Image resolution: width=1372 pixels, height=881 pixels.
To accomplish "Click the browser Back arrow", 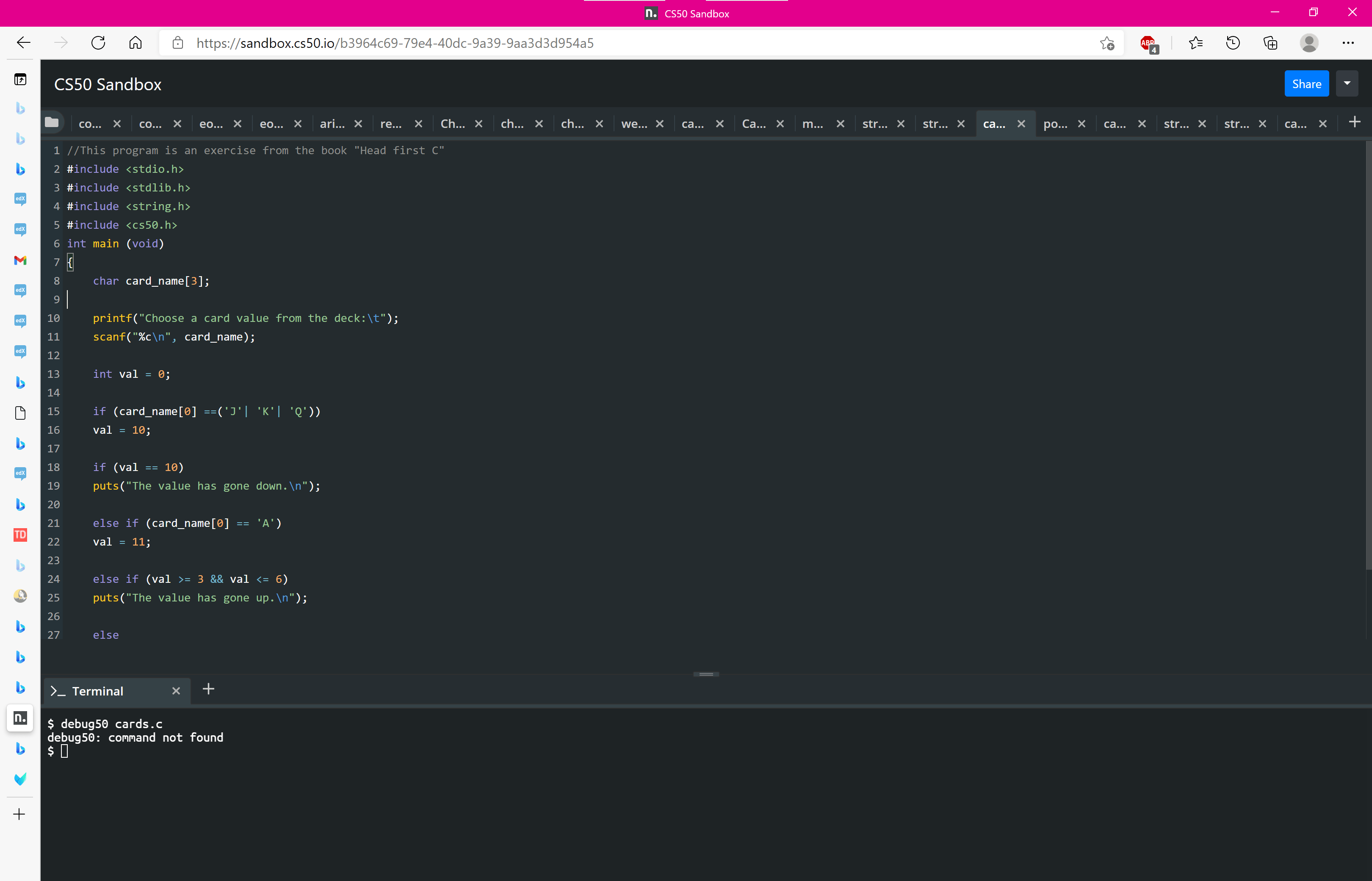I will click(x=23, y=43).
